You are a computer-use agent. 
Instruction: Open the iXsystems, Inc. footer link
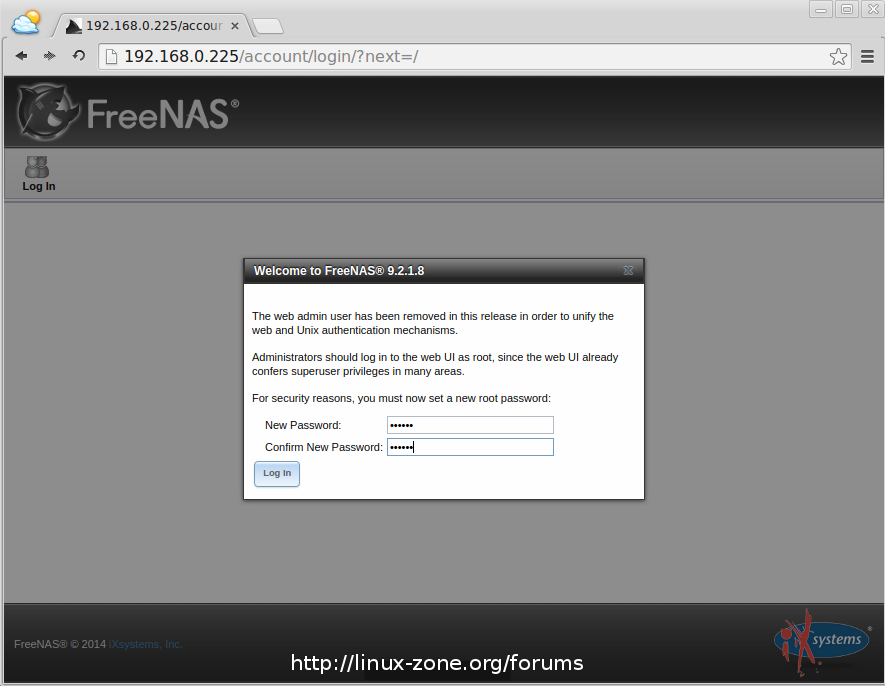coord(146,644)
